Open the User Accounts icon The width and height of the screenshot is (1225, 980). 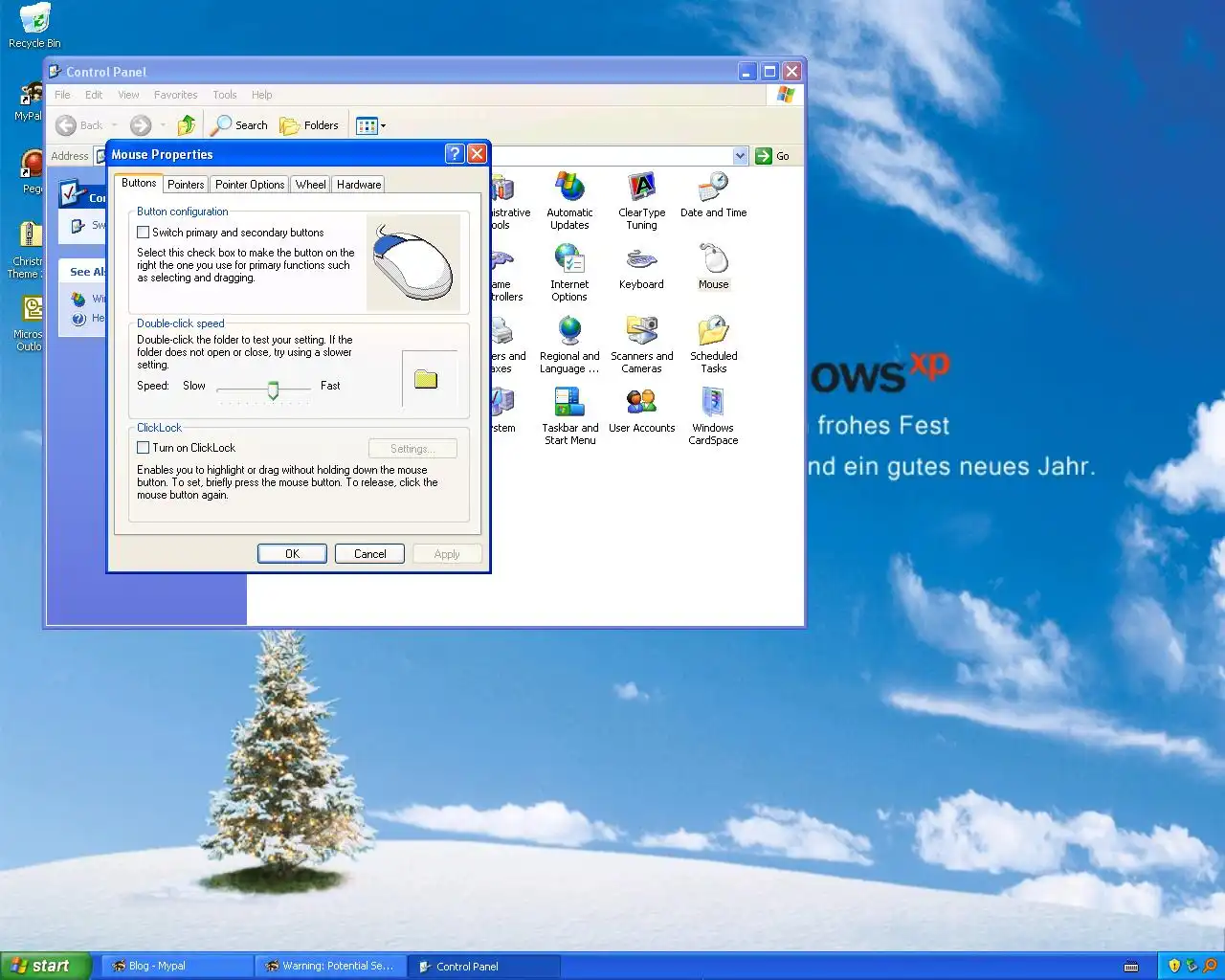click(641, 411)
